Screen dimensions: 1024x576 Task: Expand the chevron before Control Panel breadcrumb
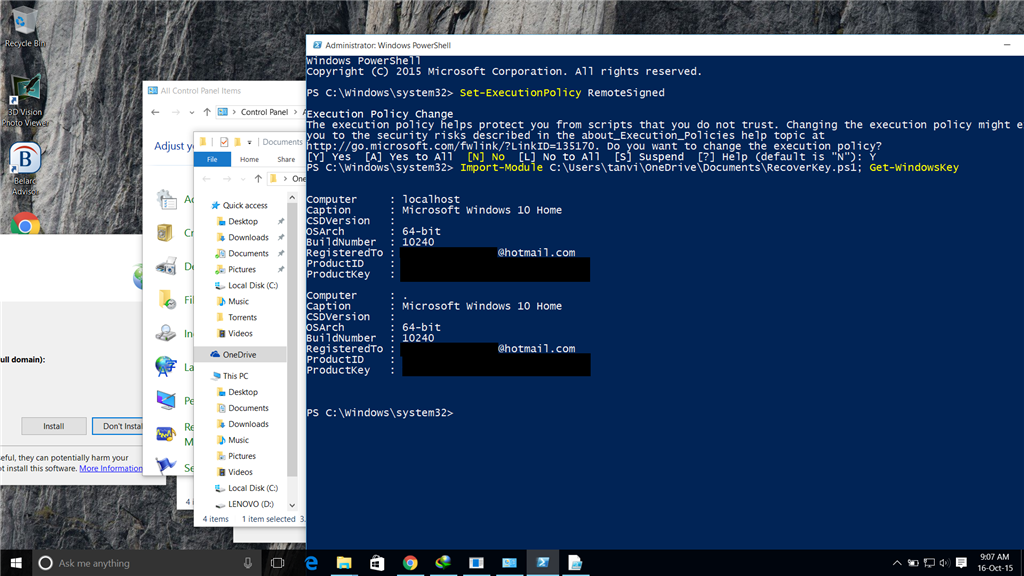pyautogui.click(x=234, y=112)
